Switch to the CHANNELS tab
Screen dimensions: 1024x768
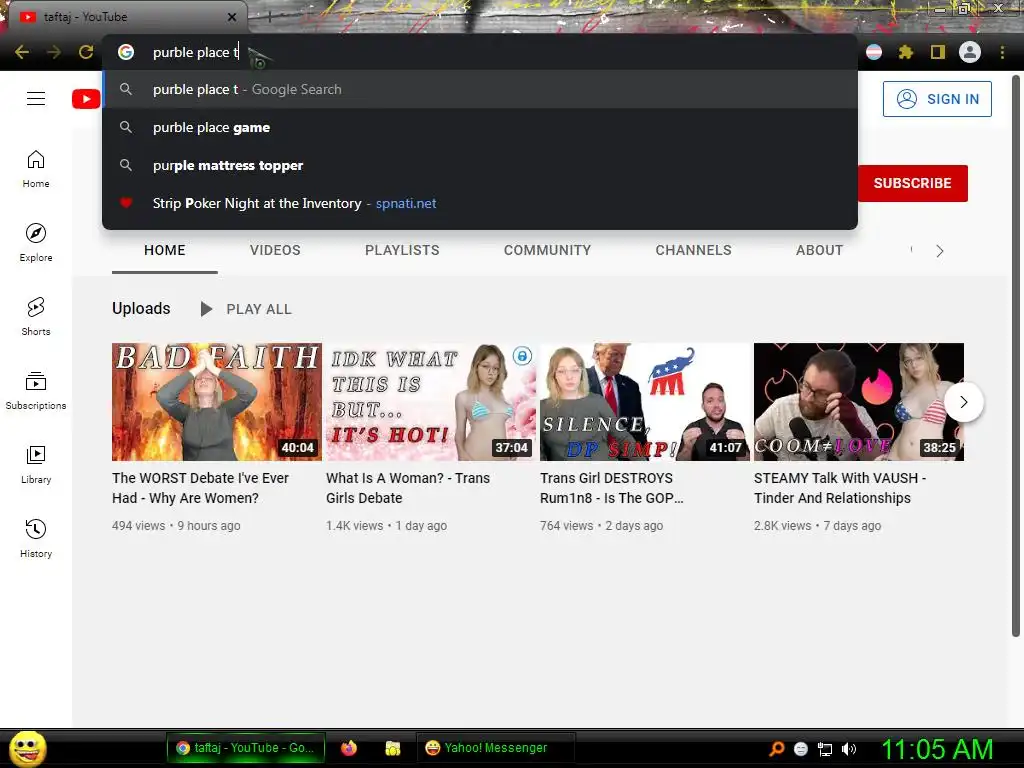[x=694, y=250]
